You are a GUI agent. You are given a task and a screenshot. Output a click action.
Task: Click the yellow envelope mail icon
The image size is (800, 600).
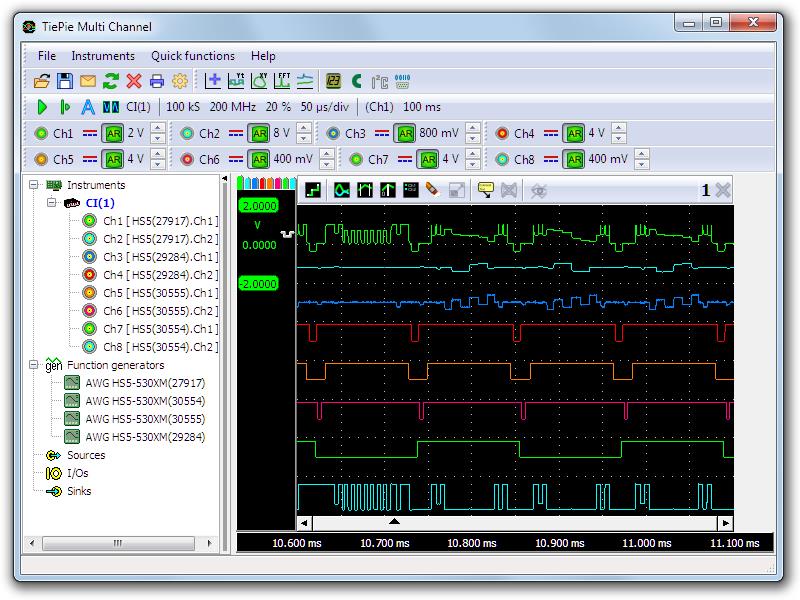[x=88, y=81]
